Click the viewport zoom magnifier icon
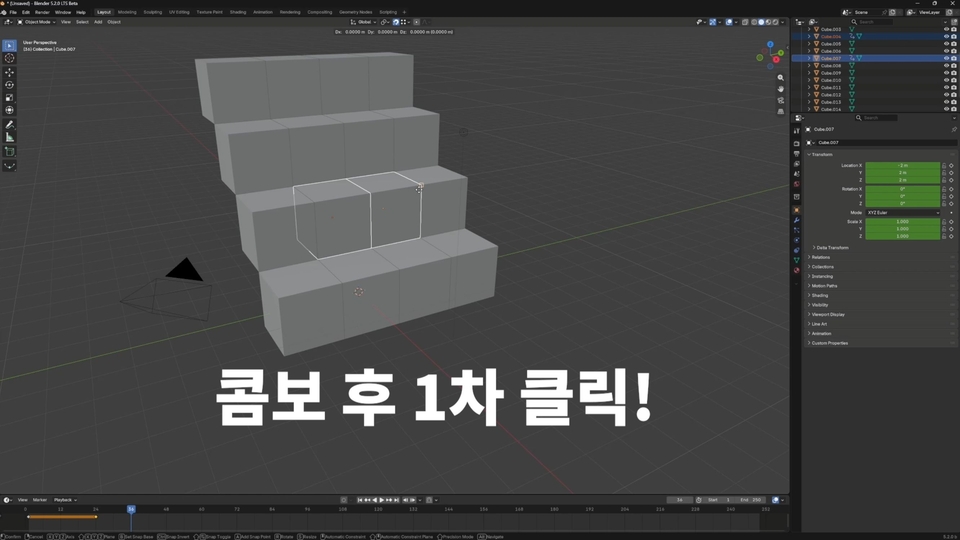The height and width of the screenshot is (540, 960). pos(780,78)
